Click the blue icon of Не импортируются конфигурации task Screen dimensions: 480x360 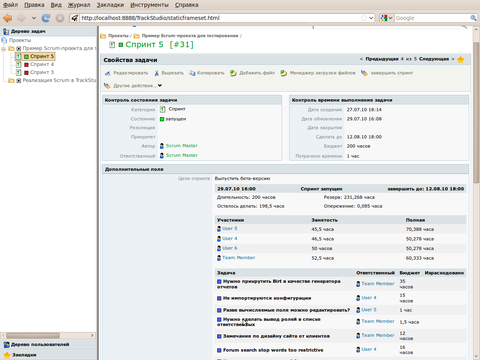[219, 298]
